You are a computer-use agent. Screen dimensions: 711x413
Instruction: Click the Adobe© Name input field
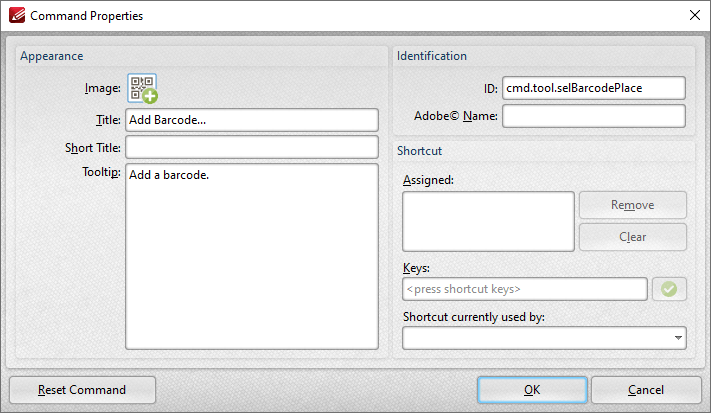(x=594, y=116)
